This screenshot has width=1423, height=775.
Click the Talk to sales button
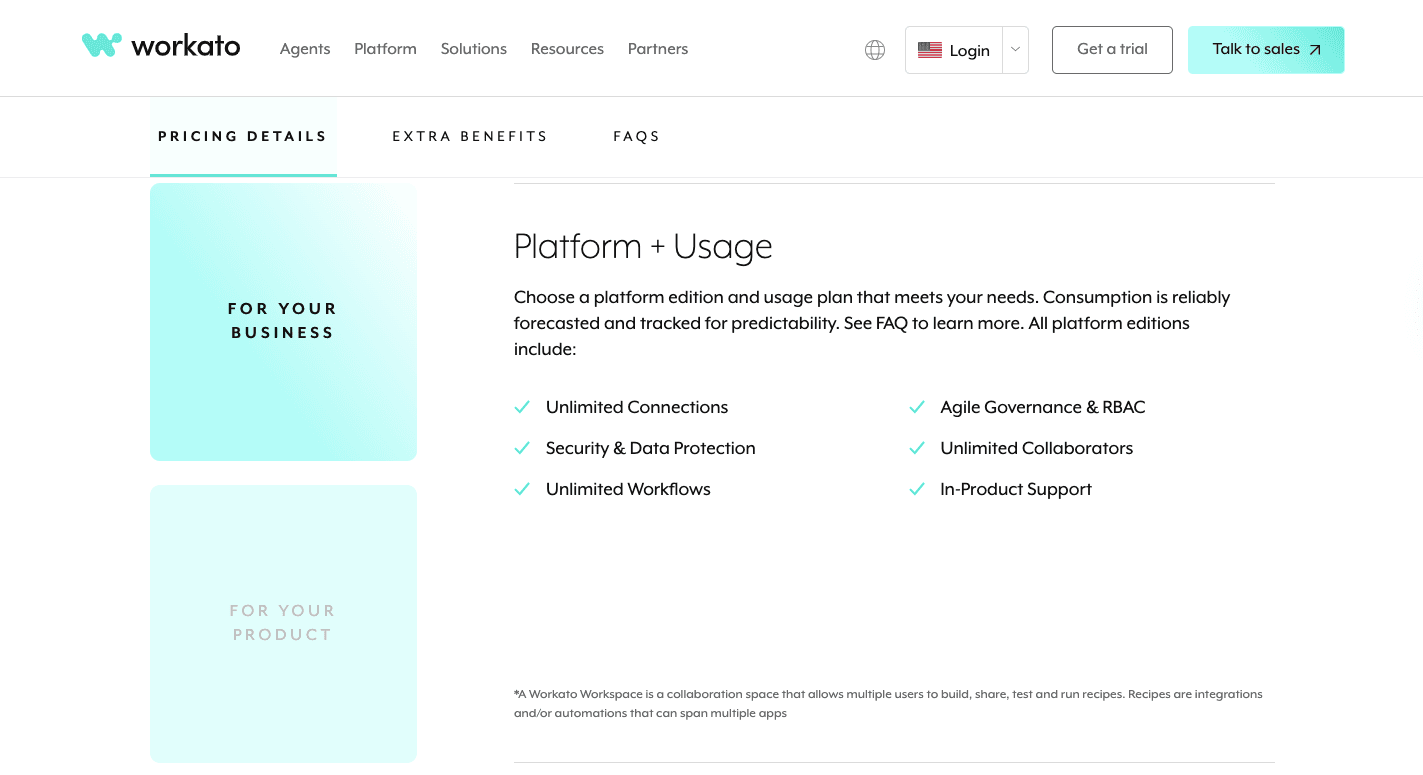(x=1265, y=50)
